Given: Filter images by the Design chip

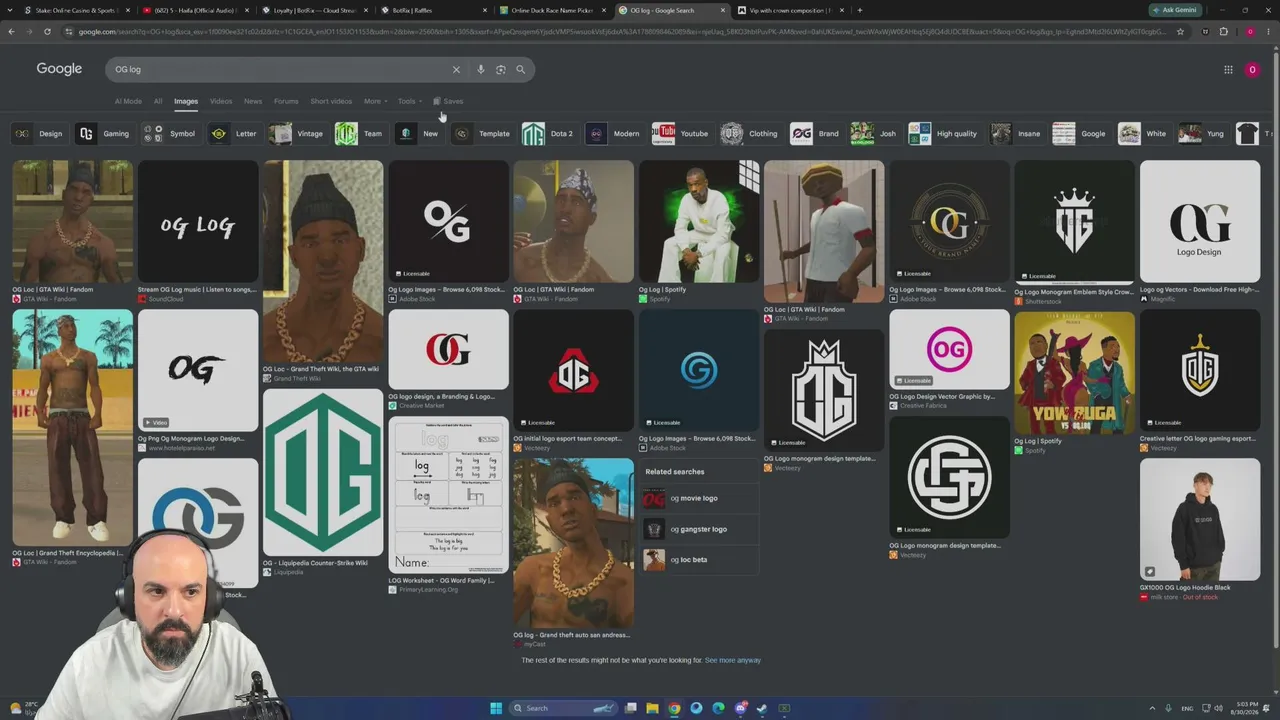Looking at the screenshot, I should 39,134.
